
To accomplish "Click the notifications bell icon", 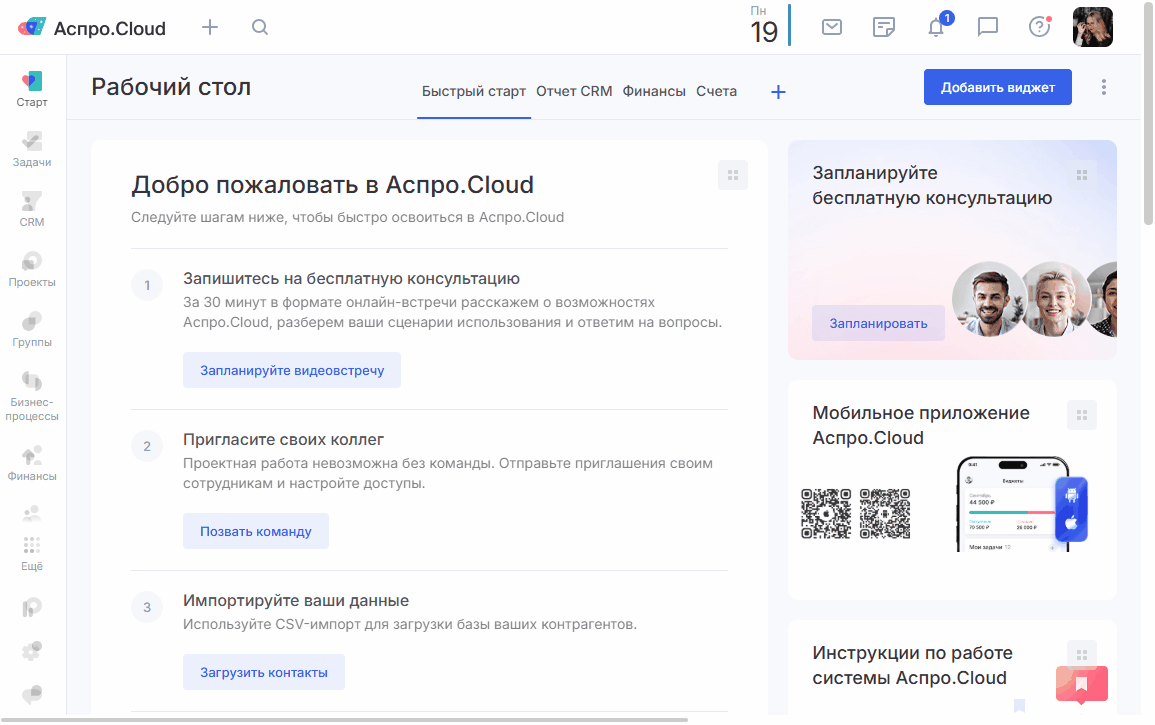I will point(936,28).
